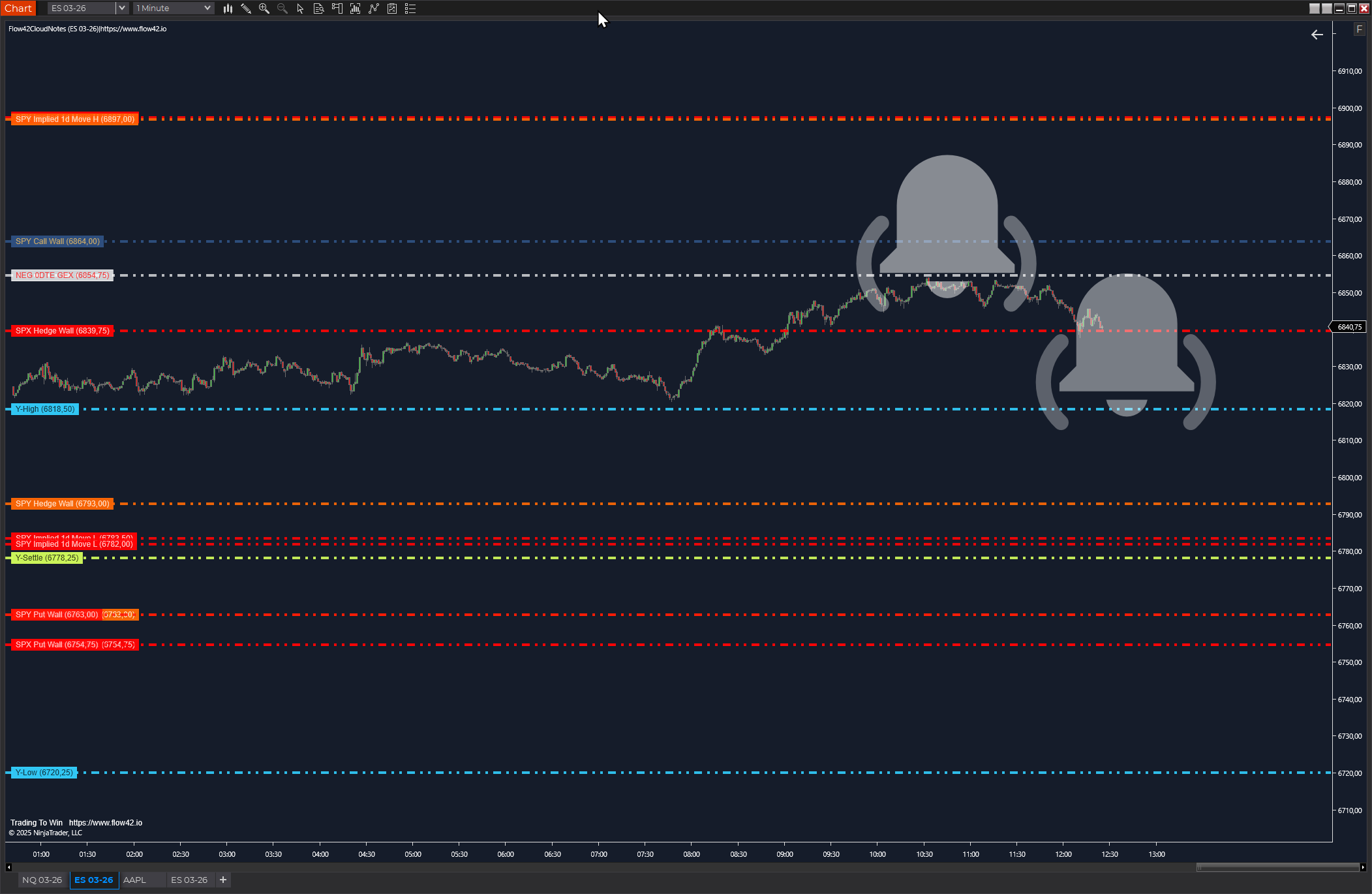Choose the cursor pointer tool
Screen dimensions: 1372x894
click(x=300, y=8)
